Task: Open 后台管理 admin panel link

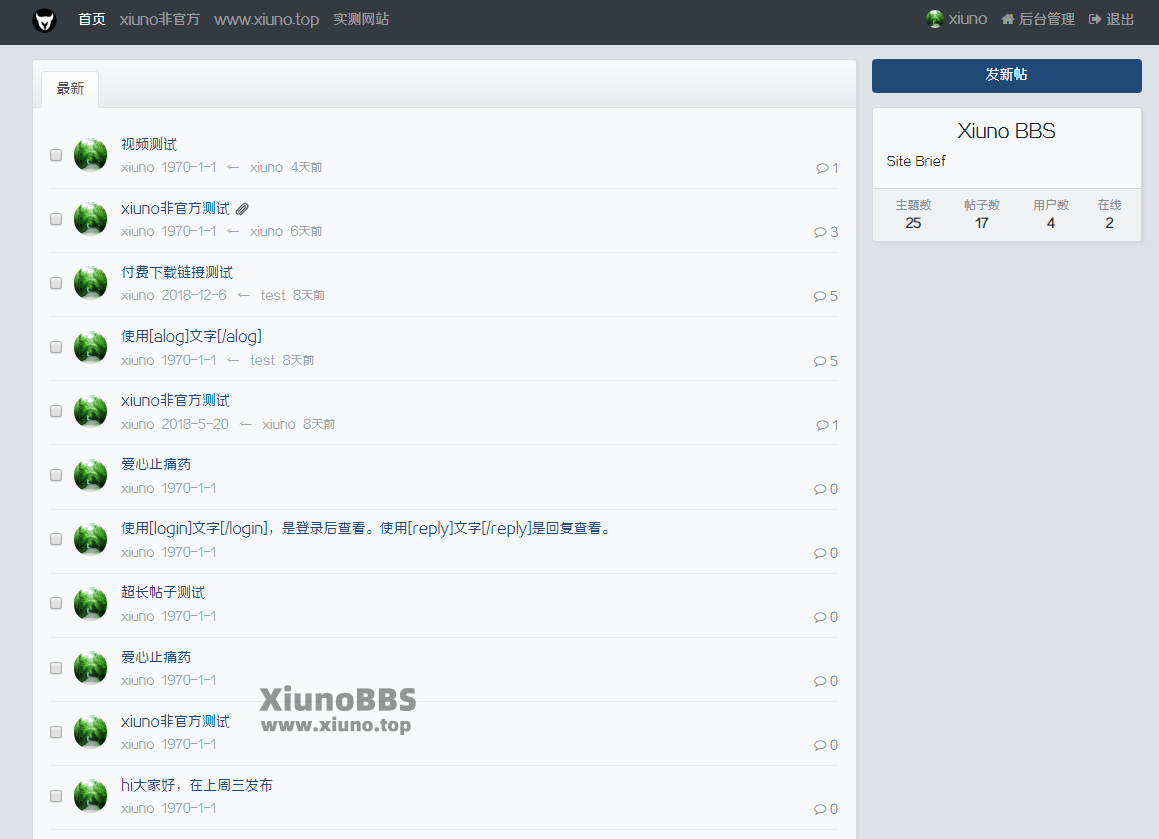Action: (x=1038, y=19)
